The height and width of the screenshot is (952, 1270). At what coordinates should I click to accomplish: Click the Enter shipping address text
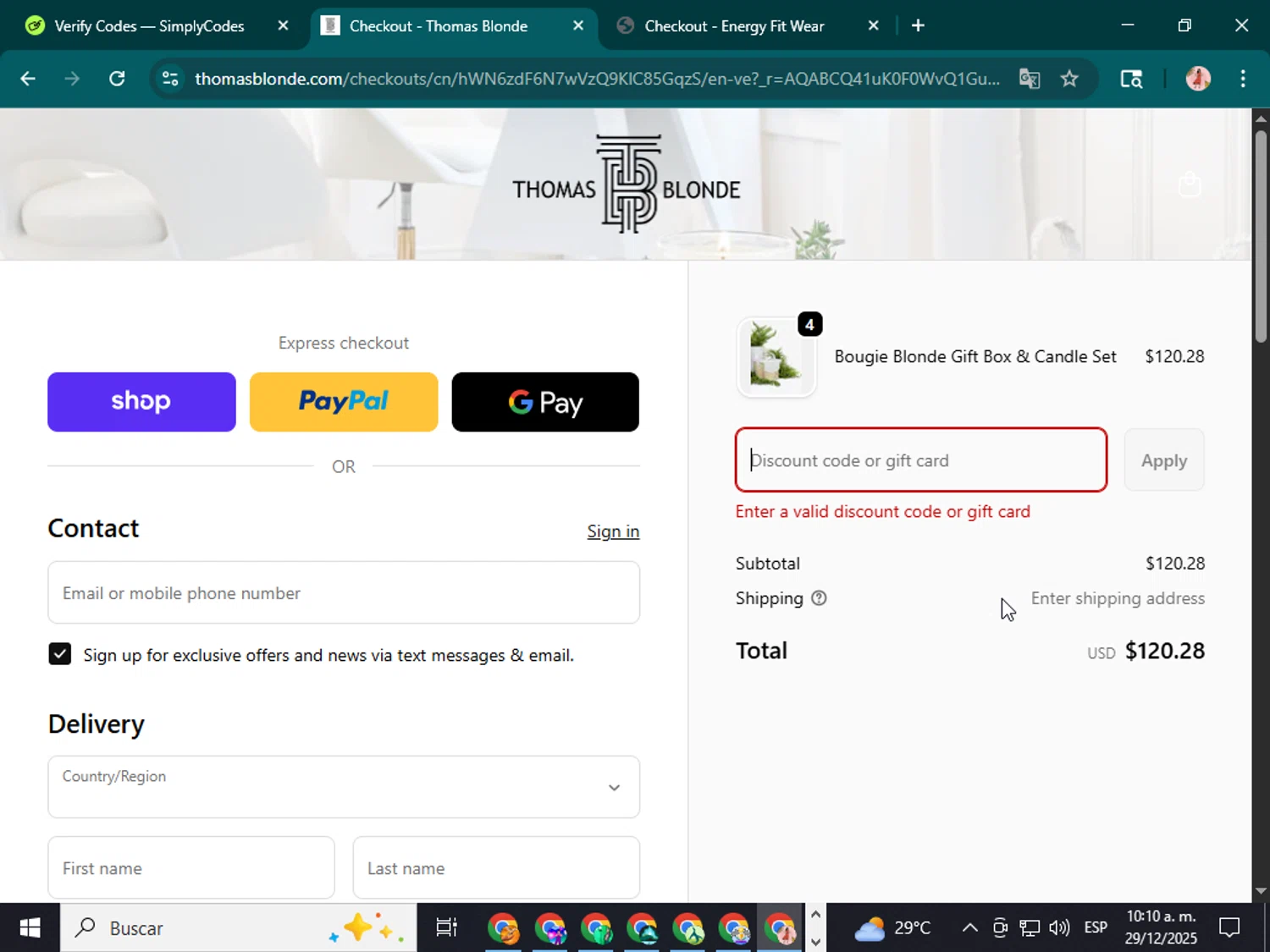[x=1118, y=598]
